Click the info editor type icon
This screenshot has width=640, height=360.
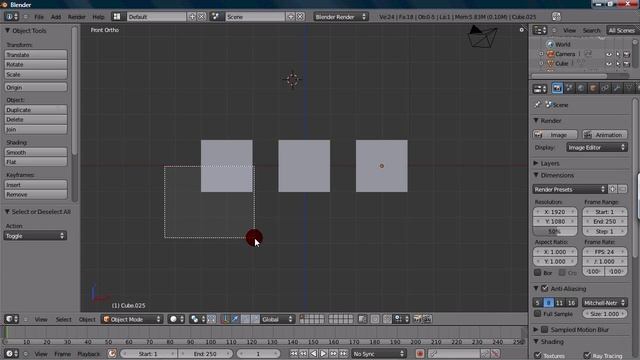(x=11, y=17)
